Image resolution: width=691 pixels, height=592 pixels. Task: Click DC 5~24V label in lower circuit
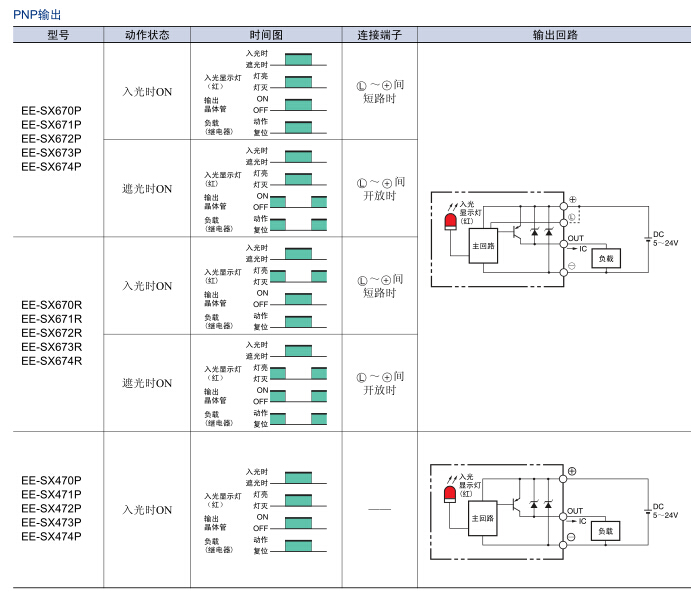pos(665,511)
